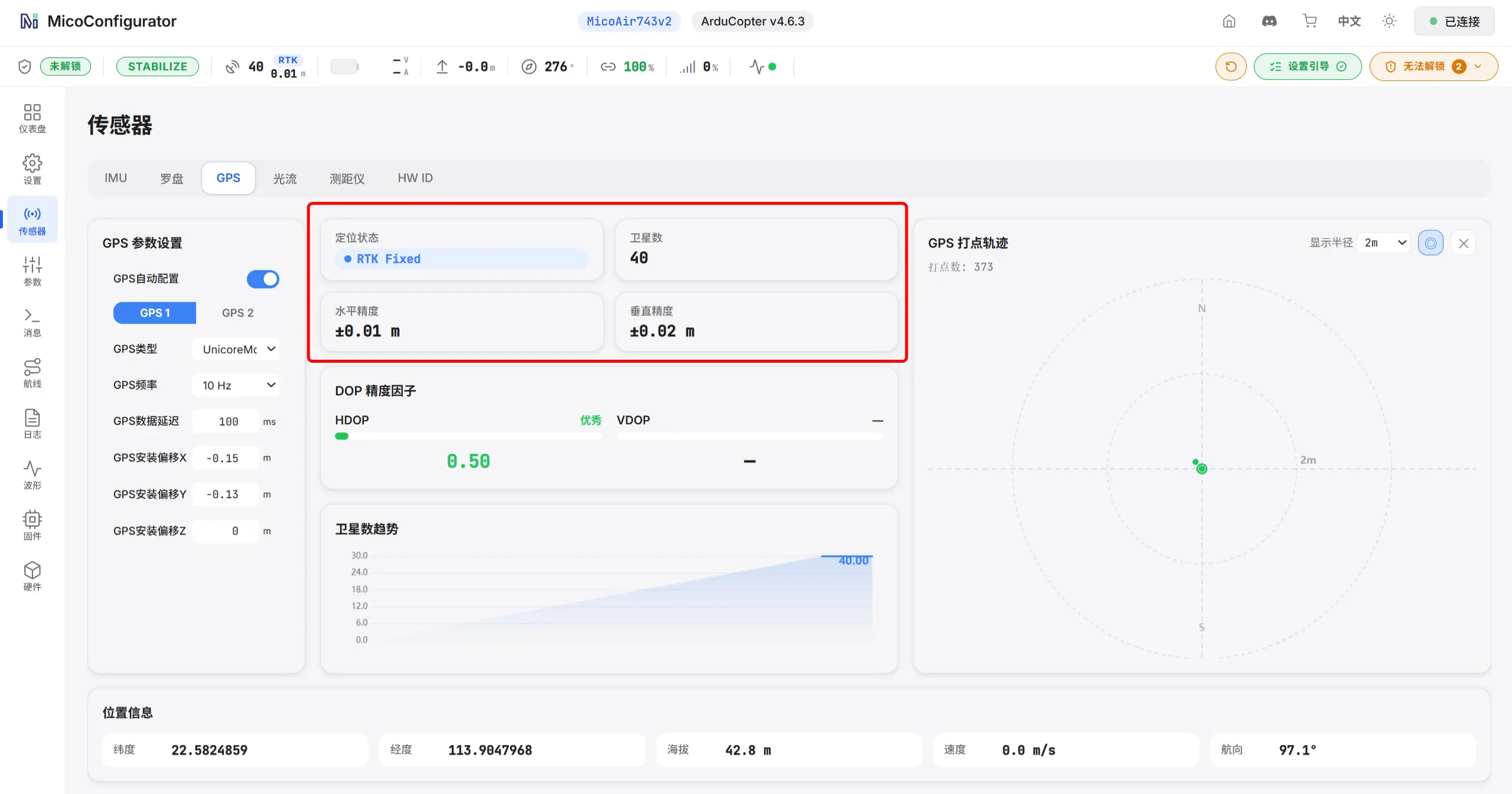Click the compass heading icon near 276
Viewport: 1512px width, 794px height.
[x=529, y=67]
